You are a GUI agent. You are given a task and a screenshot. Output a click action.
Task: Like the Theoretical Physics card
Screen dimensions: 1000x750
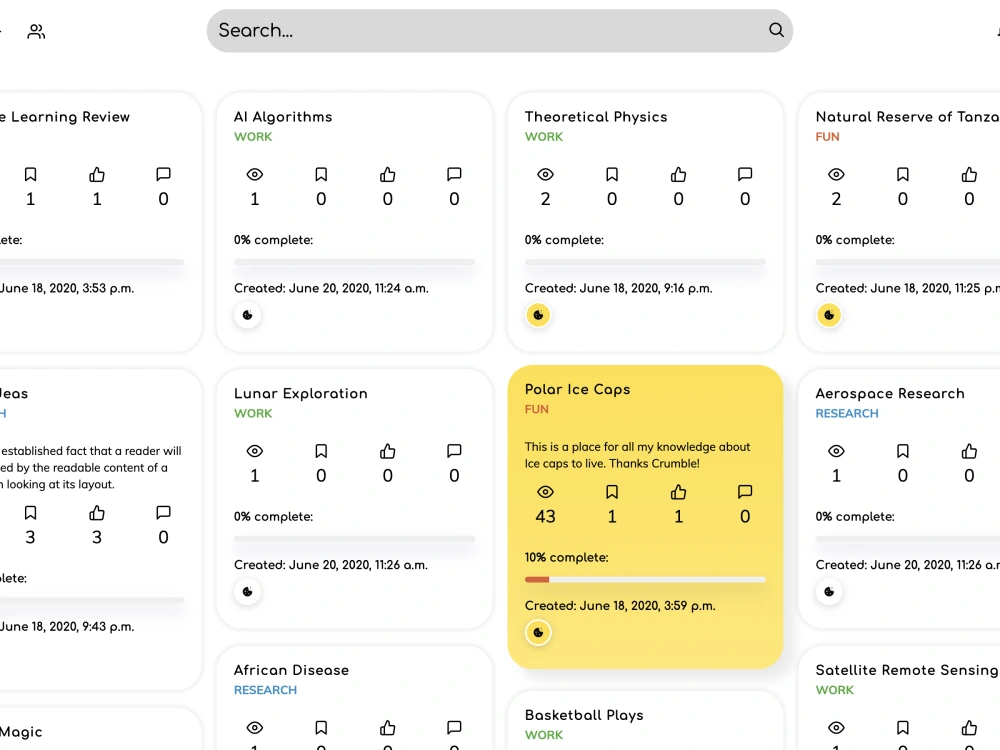coord(678,174)
